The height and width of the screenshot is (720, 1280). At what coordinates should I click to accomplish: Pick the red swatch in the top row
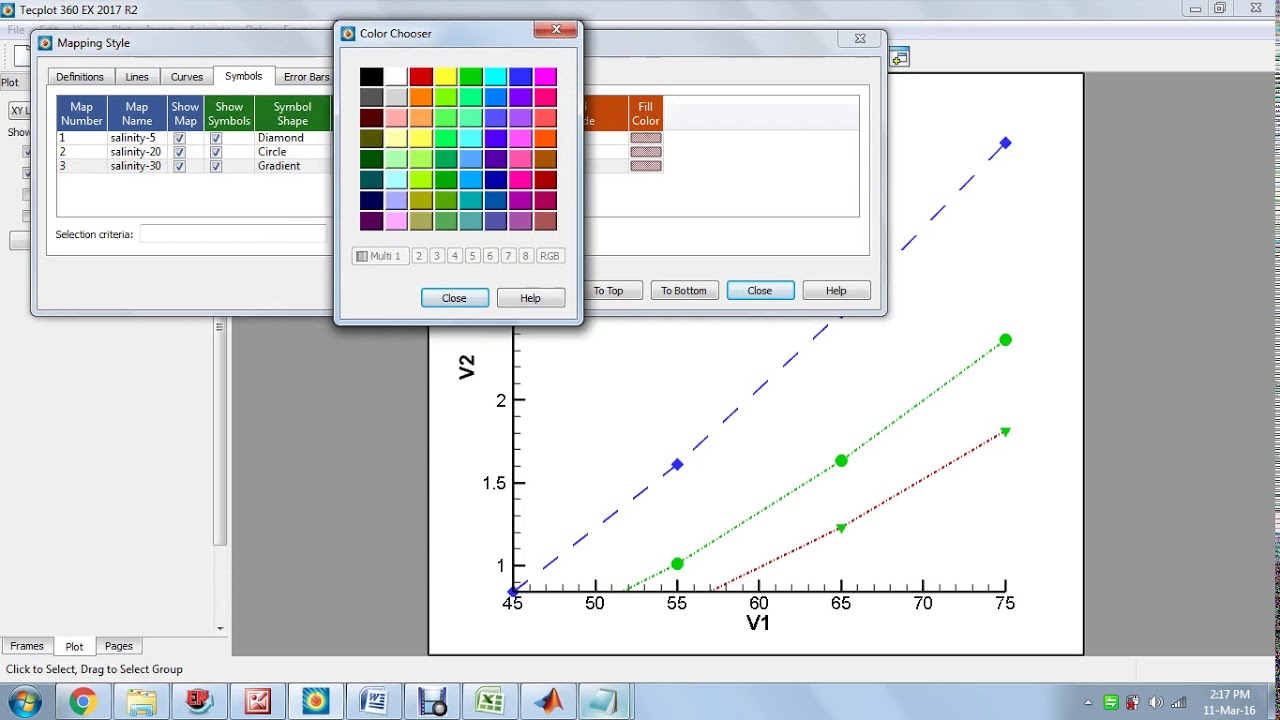point(421,77)
